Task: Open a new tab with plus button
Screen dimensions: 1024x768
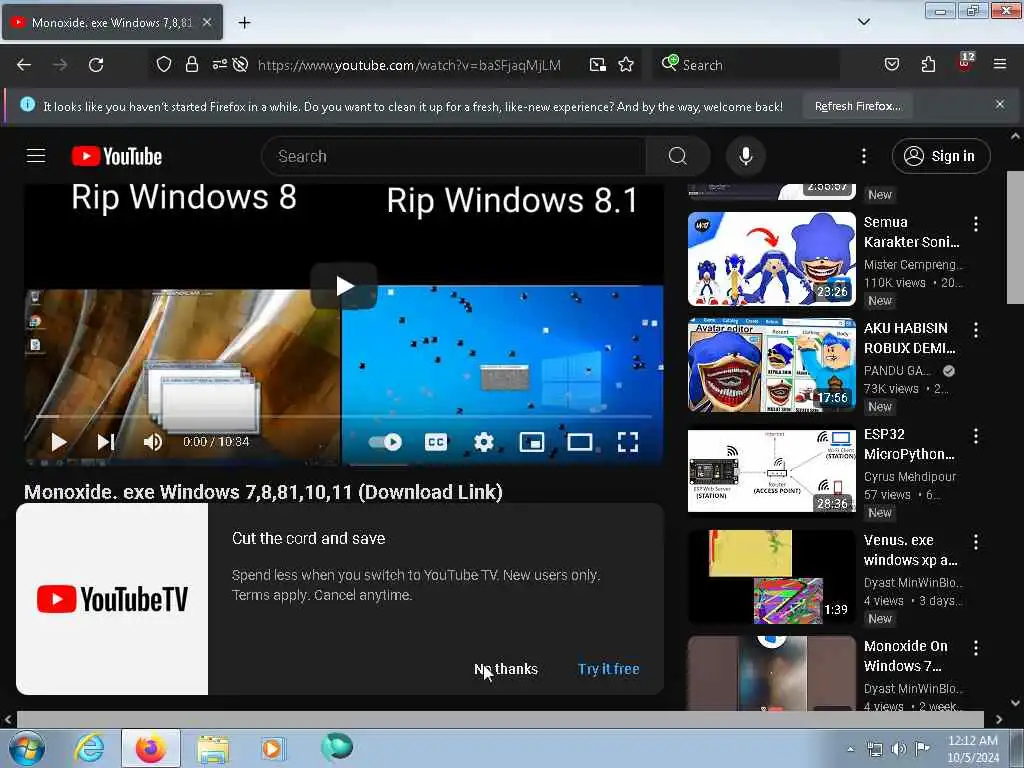Action: click(x=244, y=22)
